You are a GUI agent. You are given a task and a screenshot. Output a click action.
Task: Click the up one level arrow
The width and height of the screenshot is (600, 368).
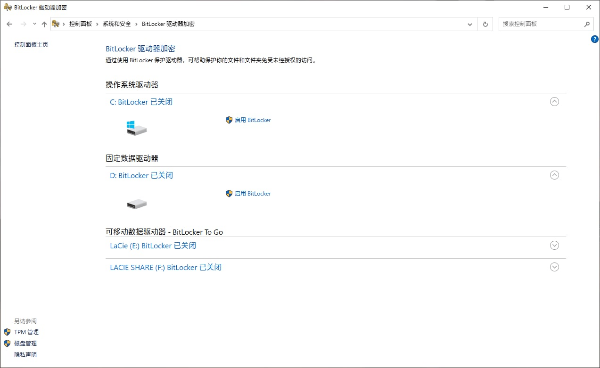[44, 24]
